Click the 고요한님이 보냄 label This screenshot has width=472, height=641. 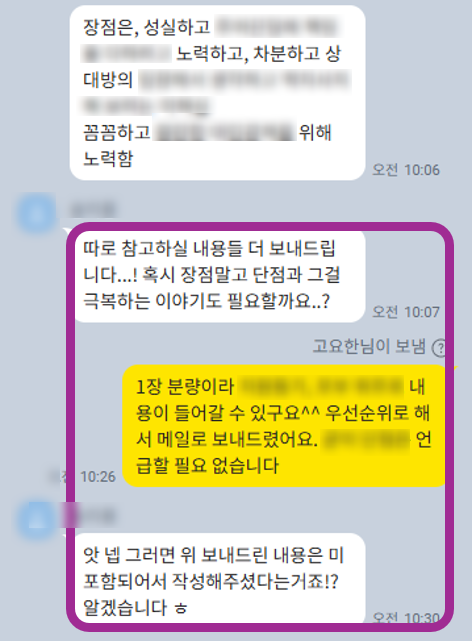[x=369, y=347]
